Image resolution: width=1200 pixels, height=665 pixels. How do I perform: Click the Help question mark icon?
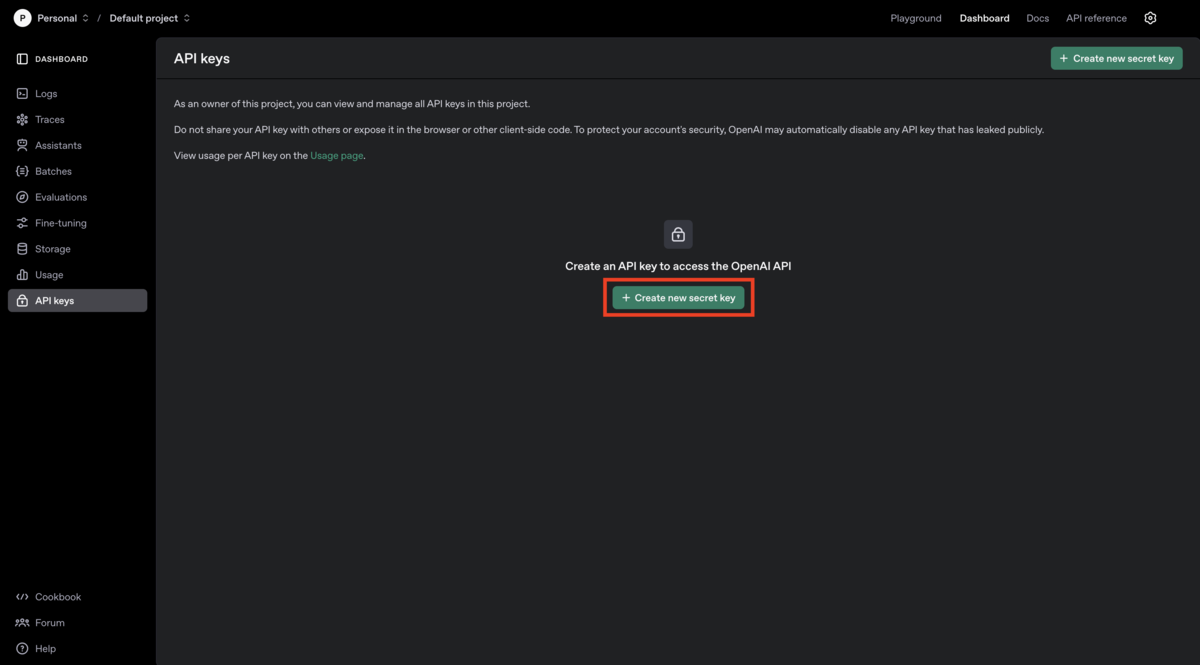point(22,649)
